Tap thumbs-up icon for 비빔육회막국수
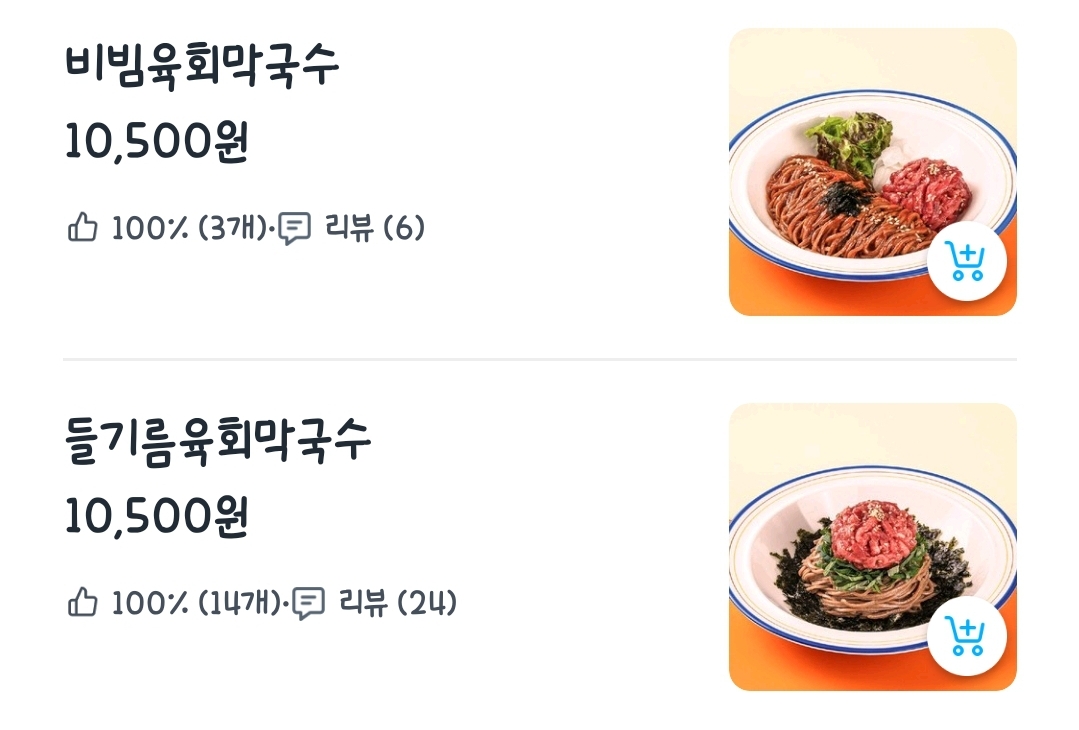Image resolution: width=1079 pixels, height=730 pixels. (x=83, y=227)
